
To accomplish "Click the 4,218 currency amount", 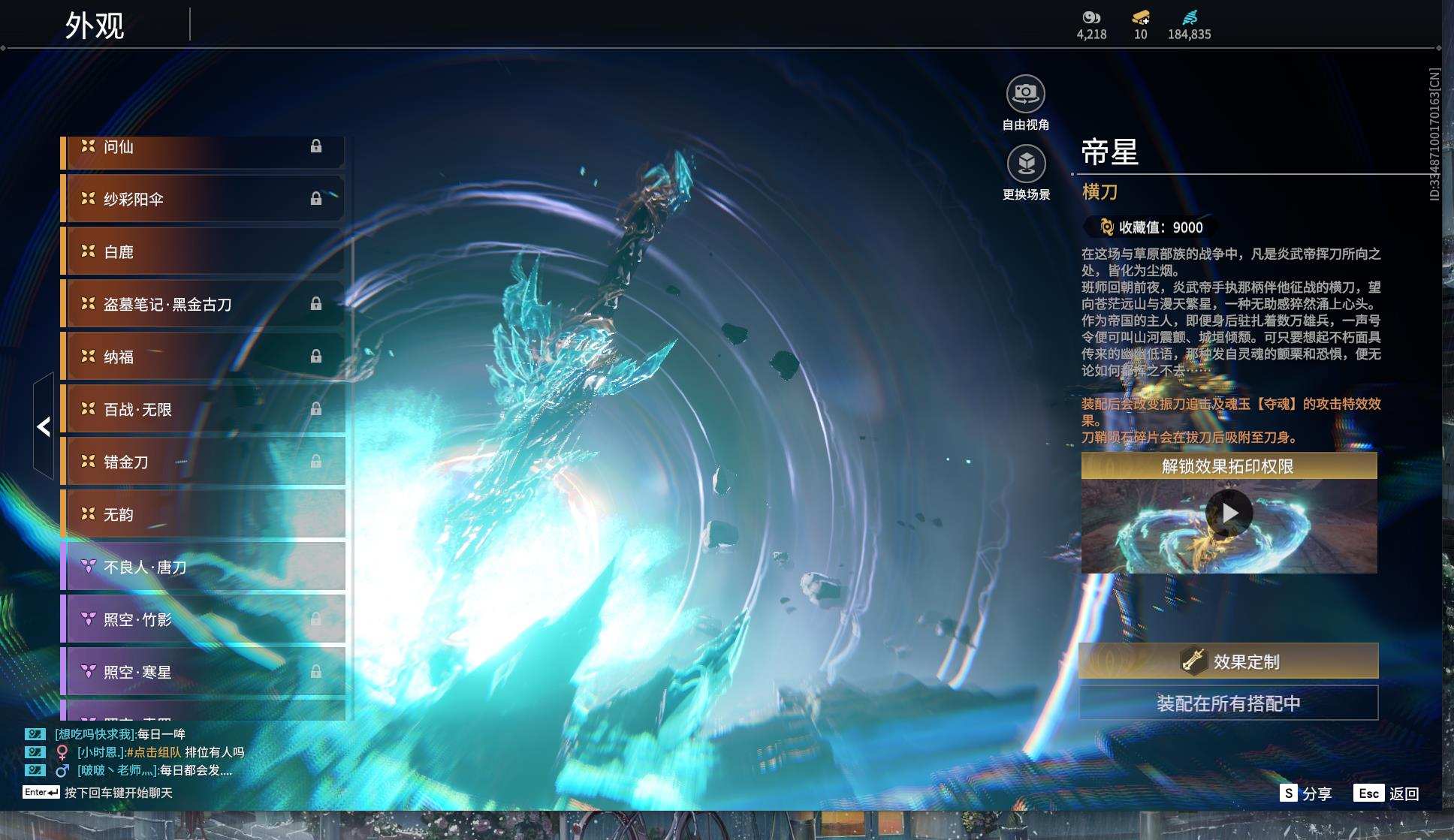I will coord(1091,35).
